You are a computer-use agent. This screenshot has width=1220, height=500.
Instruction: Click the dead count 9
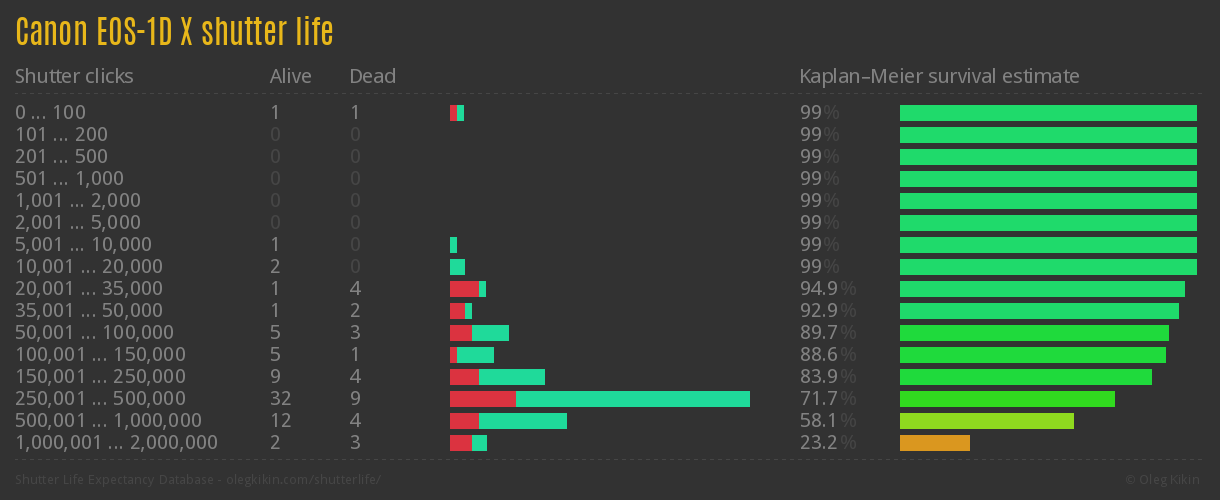355,399
